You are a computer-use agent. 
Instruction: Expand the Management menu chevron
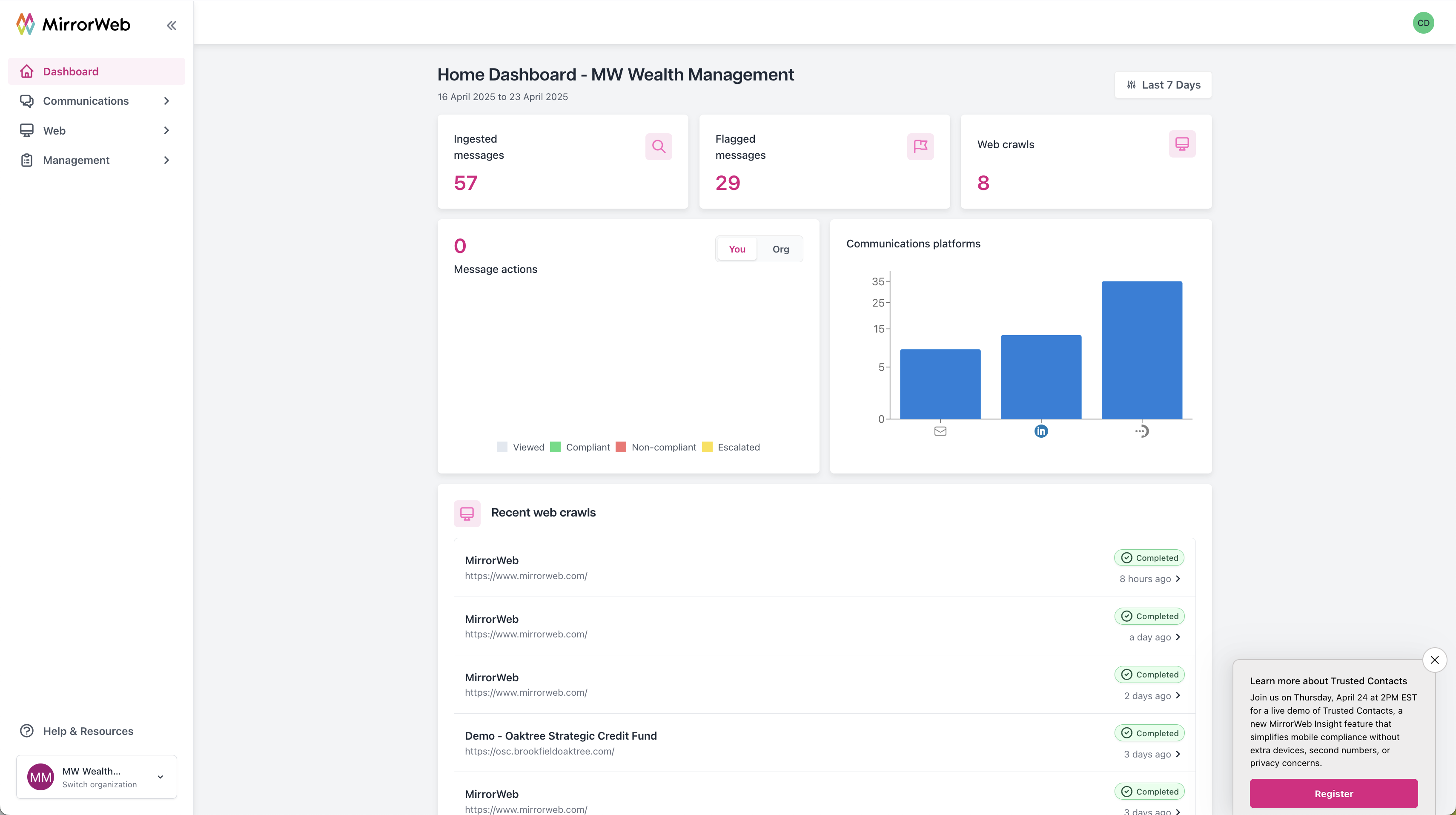(x=166, y=160)
